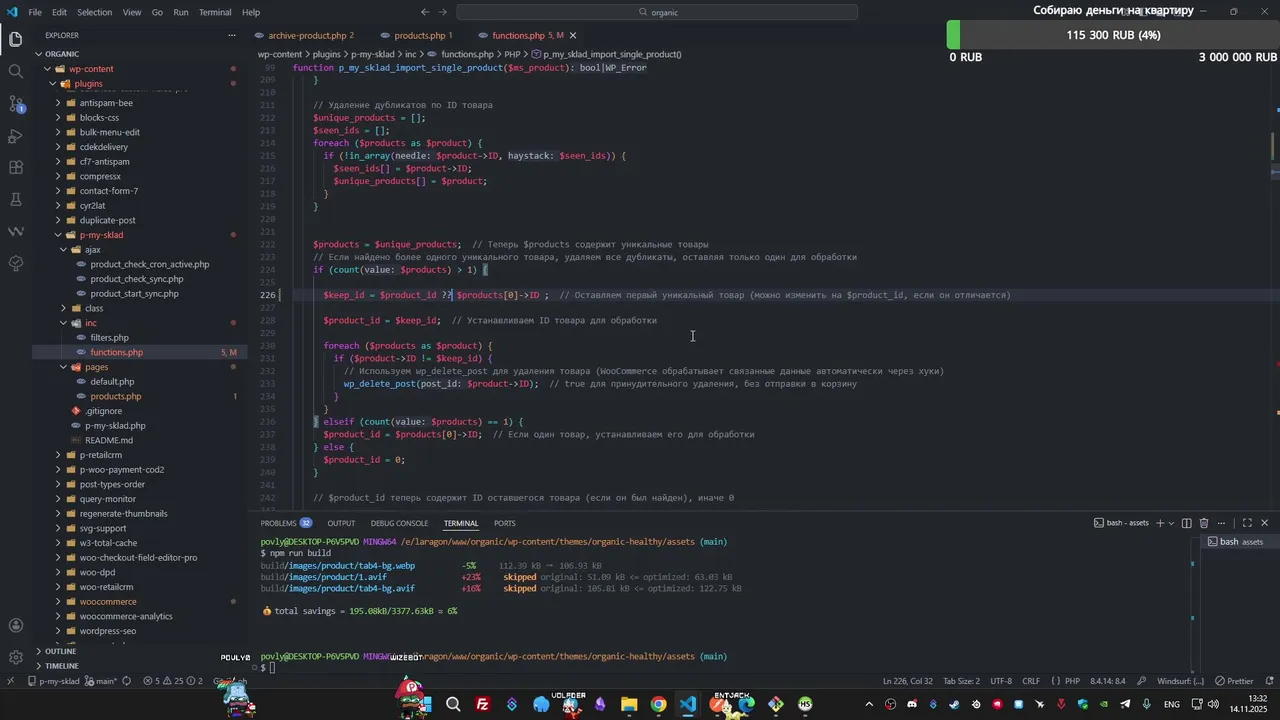
Task: Switch to DEBUG CONSOLE panel tab
Action: tap(399, 523)
